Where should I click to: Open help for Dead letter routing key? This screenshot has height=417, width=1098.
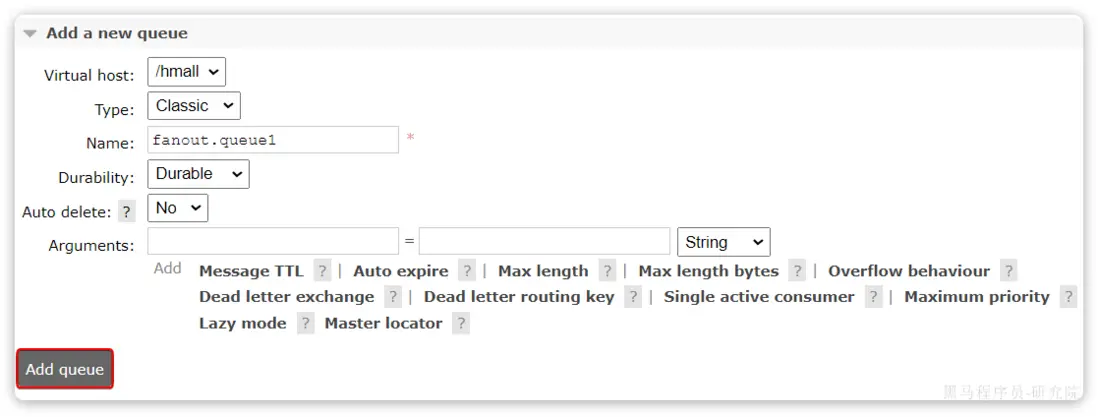(633, 297)
